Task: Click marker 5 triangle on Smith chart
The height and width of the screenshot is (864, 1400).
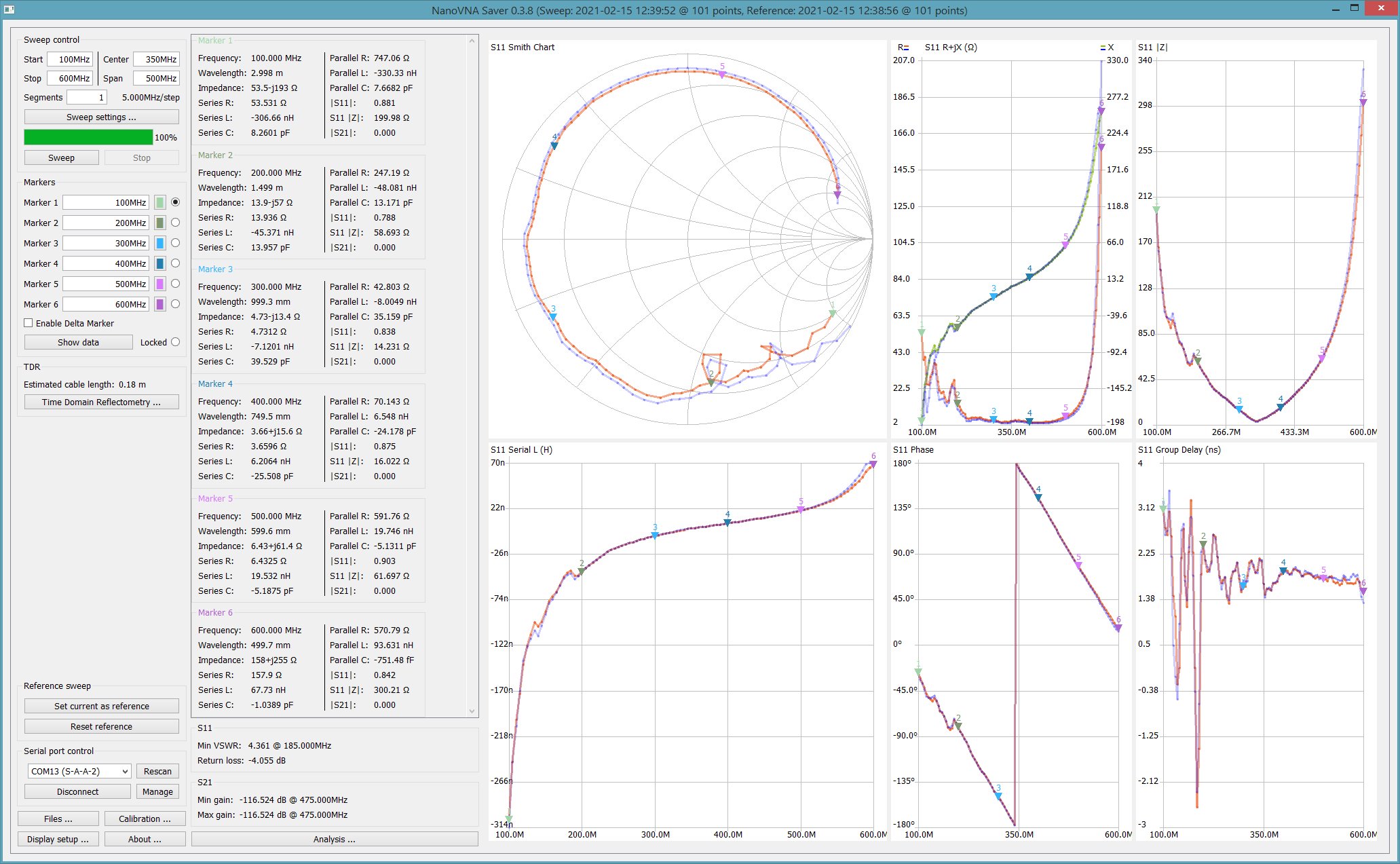Action: pos(722,74)
